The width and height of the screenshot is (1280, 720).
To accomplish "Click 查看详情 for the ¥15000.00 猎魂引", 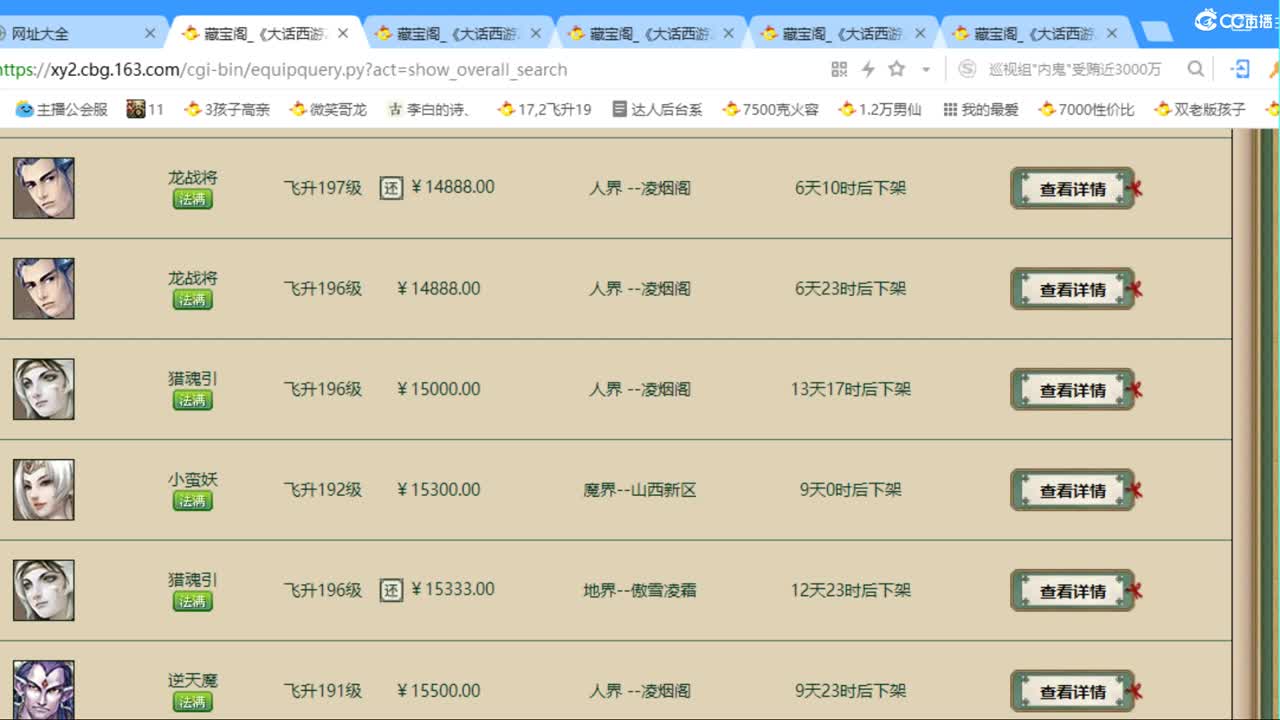I will tap(1073, 389).
